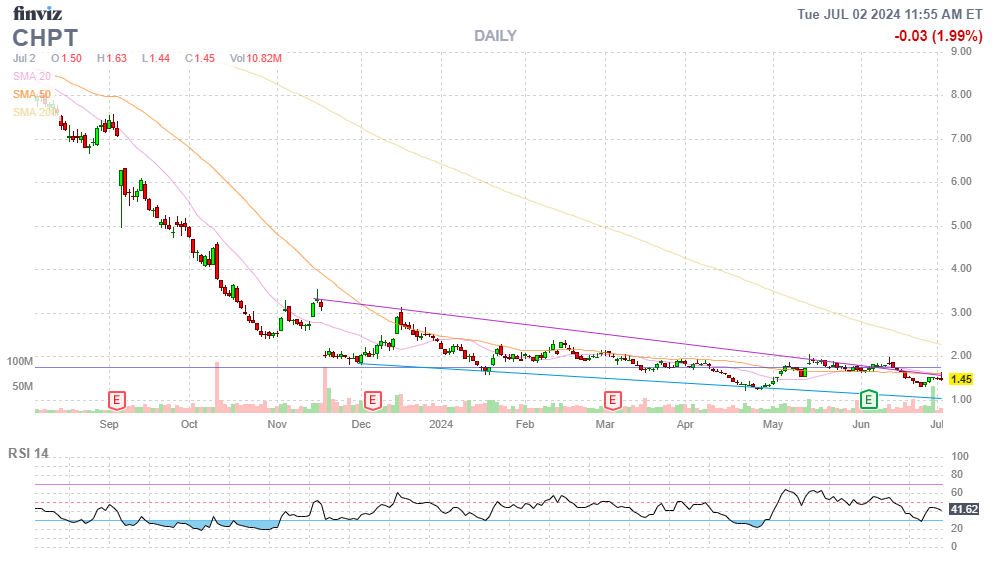Click the red earnings marker near March
996x562 pixels.
(612, 400)
